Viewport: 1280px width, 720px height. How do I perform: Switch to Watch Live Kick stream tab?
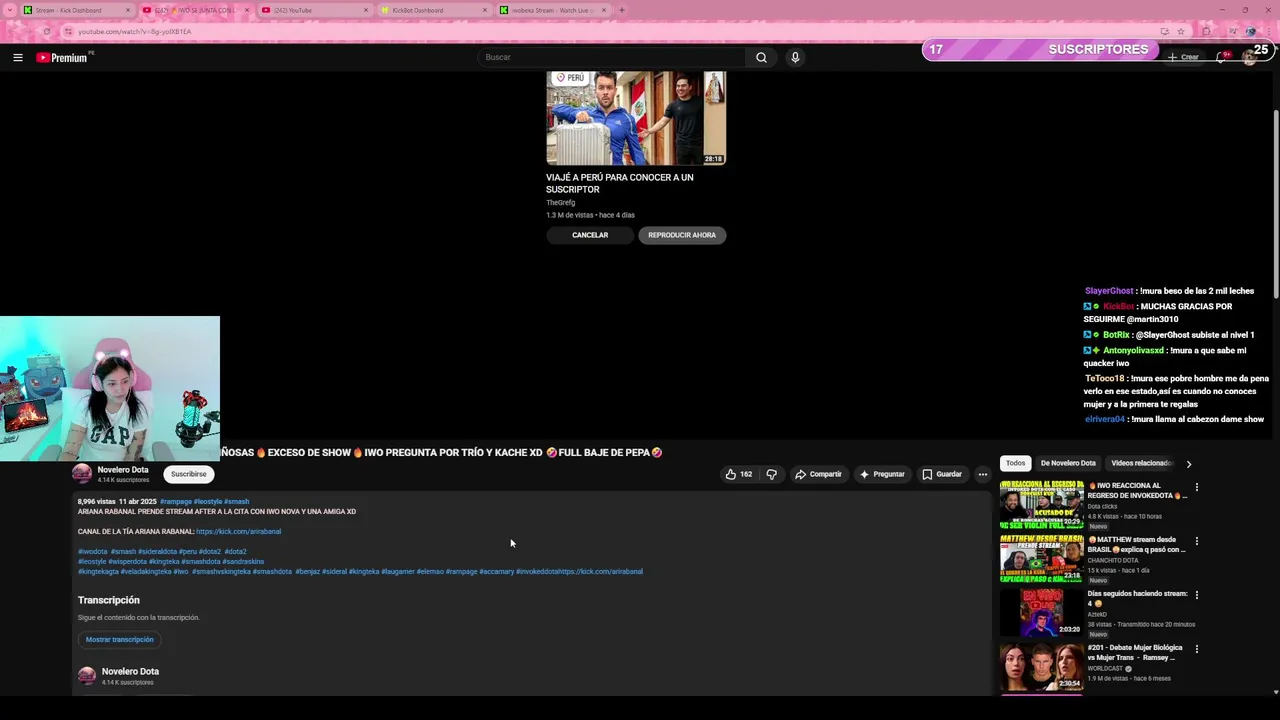click(552, 10)
